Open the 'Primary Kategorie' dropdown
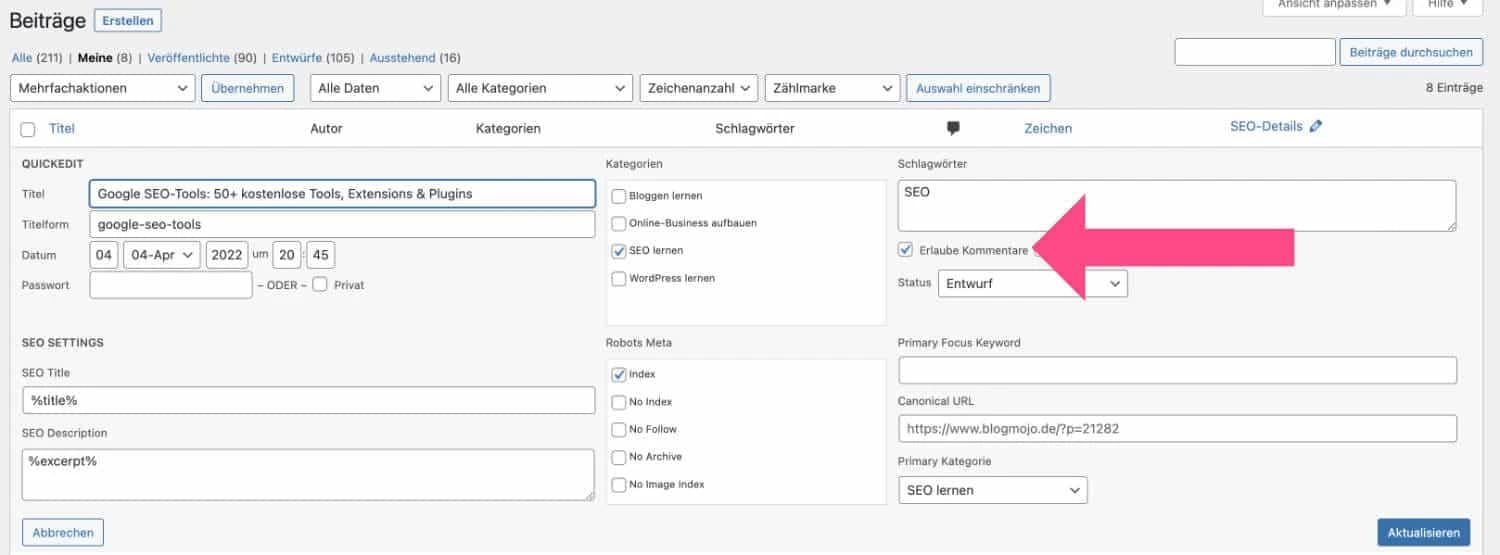This screenshot has width=1500, height=555. tap(993, 490)
